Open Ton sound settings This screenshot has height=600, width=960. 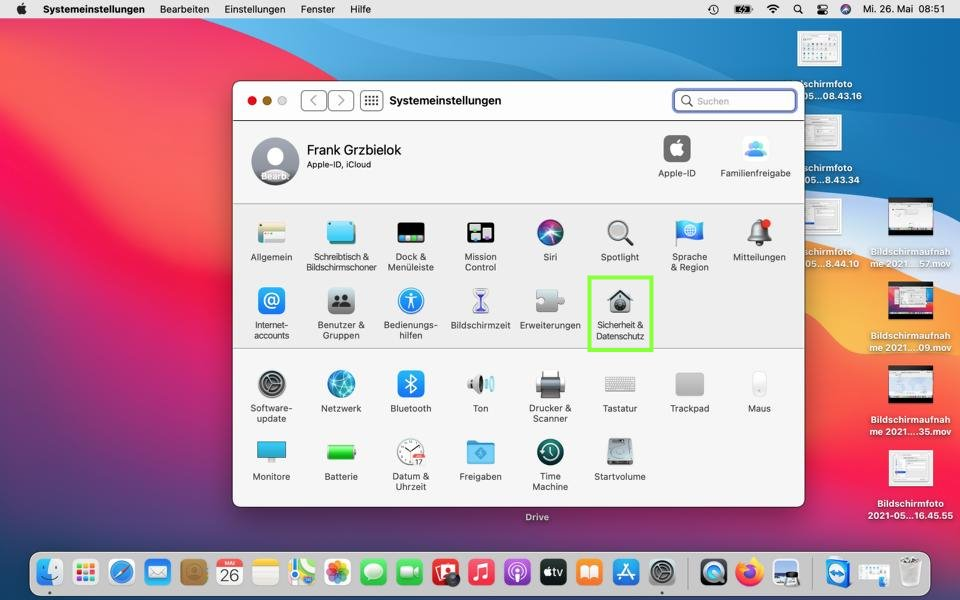click(x=481, y=392)
